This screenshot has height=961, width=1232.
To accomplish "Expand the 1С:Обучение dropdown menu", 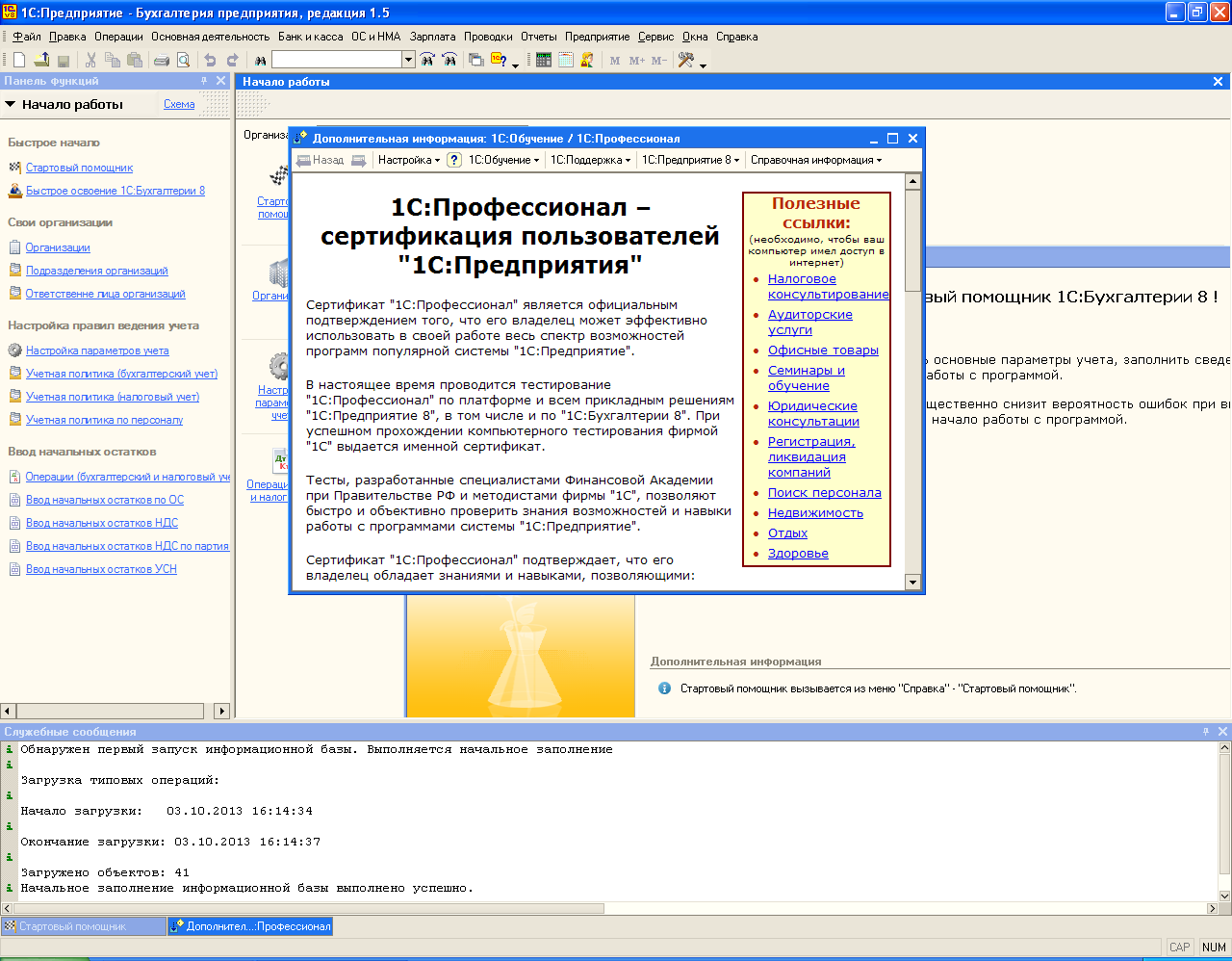I will [x=504, y=160].
